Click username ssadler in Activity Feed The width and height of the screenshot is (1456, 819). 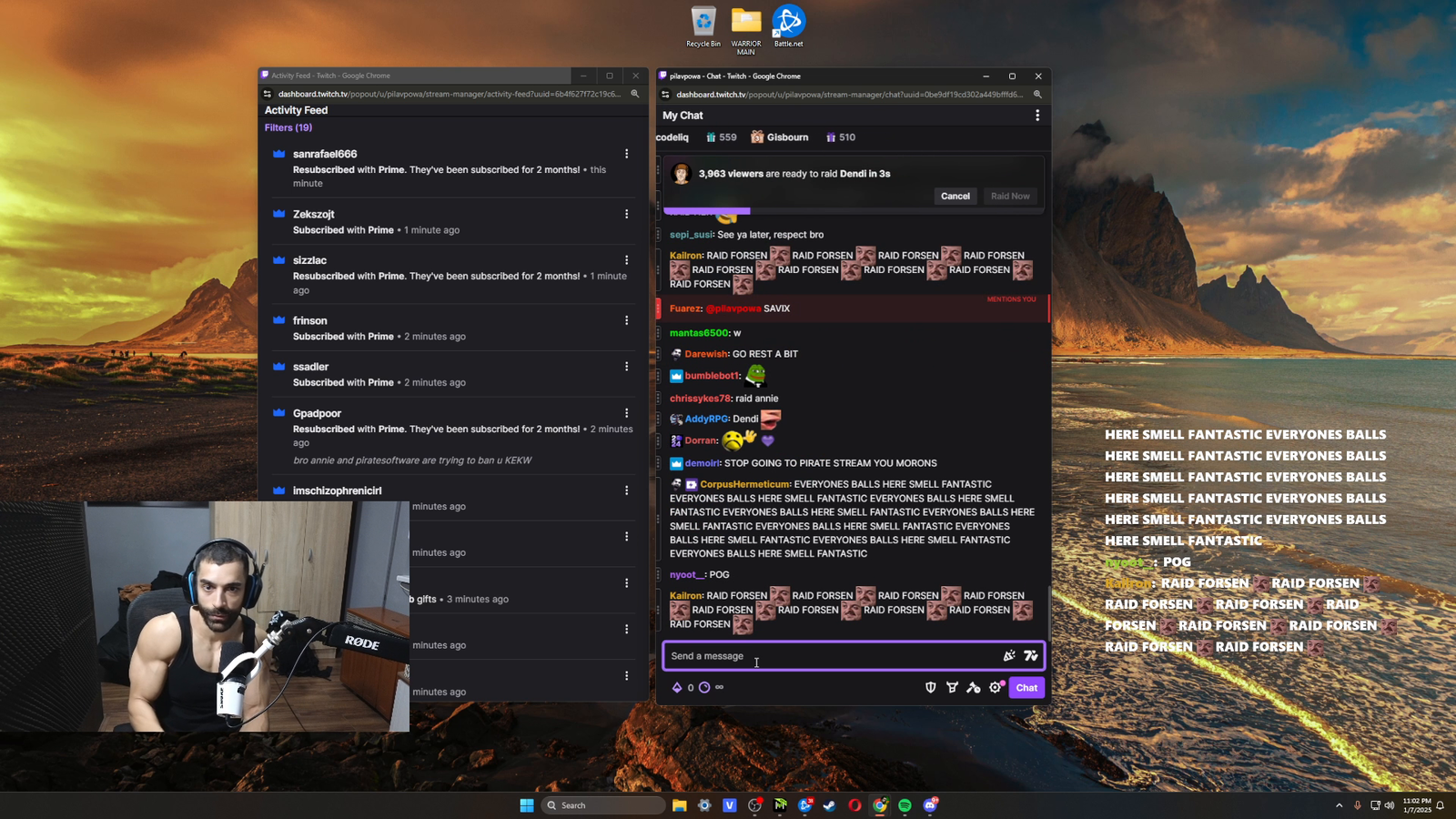[x=311, y=367]
